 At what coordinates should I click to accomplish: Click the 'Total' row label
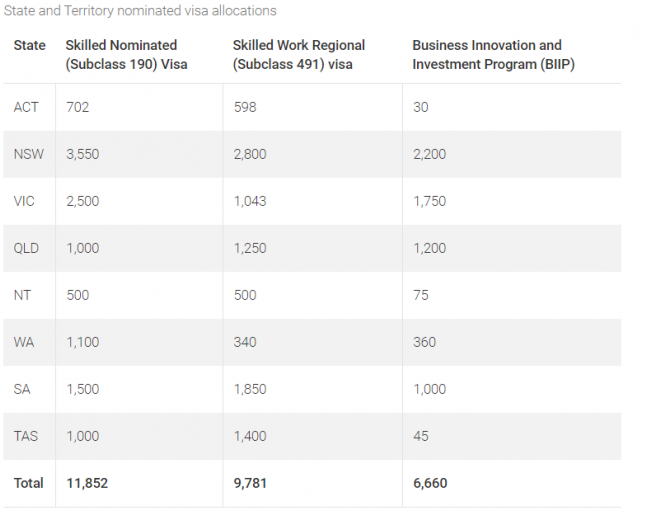pos(29,483)
